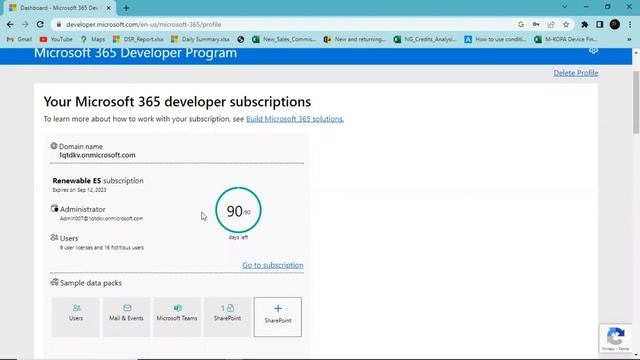This screenshot has width=640, height=360.
Task: Click the share page icon
Action: (551, 24)
